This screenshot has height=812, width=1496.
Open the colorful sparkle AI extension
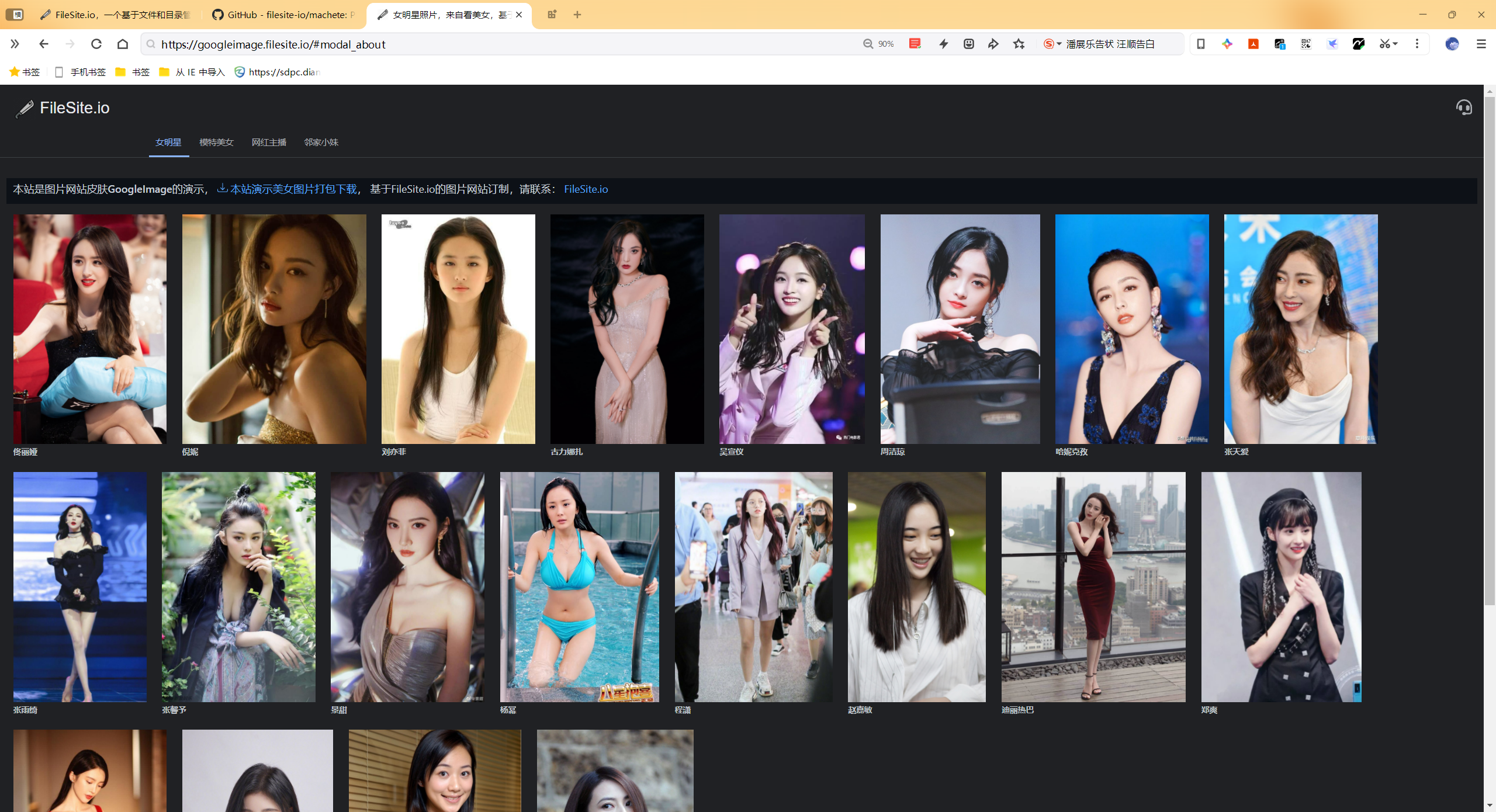click(1227, 44)
